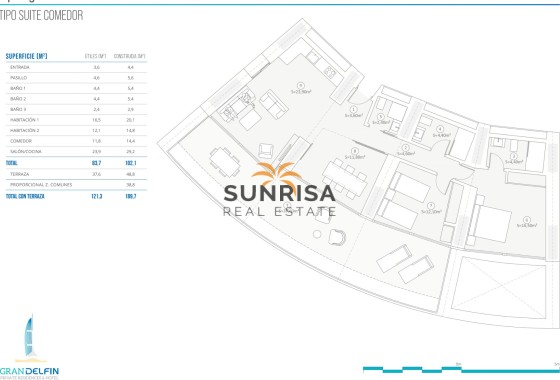Viewport: 560px width, 380px height.
Task: Click TOTAL CON TERRAZA useful value 121,3
Action: tap(96, 196)
